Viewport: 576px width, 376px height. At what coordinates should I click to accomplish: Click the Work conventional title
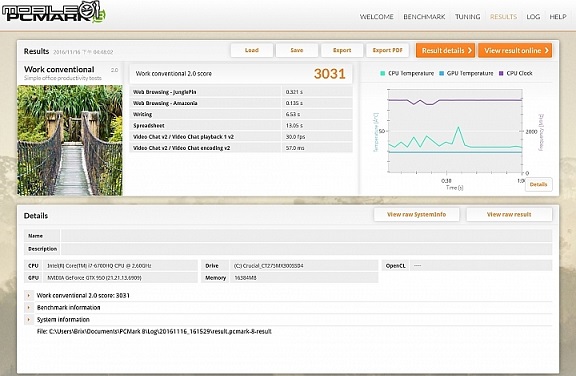tap(59, 69)
